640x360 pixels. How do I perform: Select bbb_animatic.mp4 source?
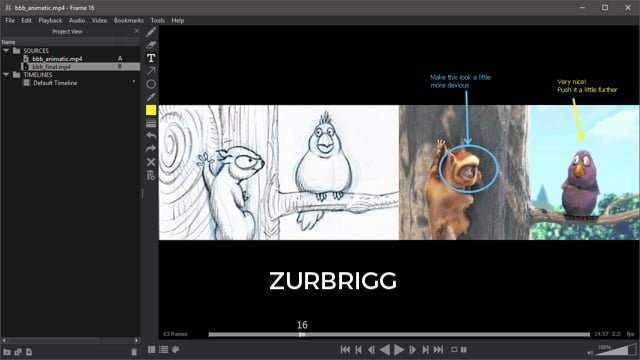click(x=57, y=59)
